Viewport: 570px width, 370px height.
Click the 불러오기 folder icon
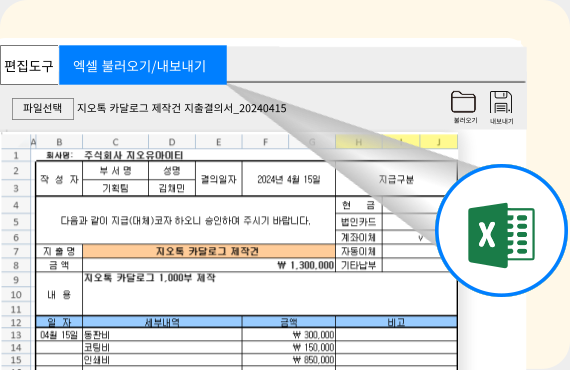coord(463,102)
